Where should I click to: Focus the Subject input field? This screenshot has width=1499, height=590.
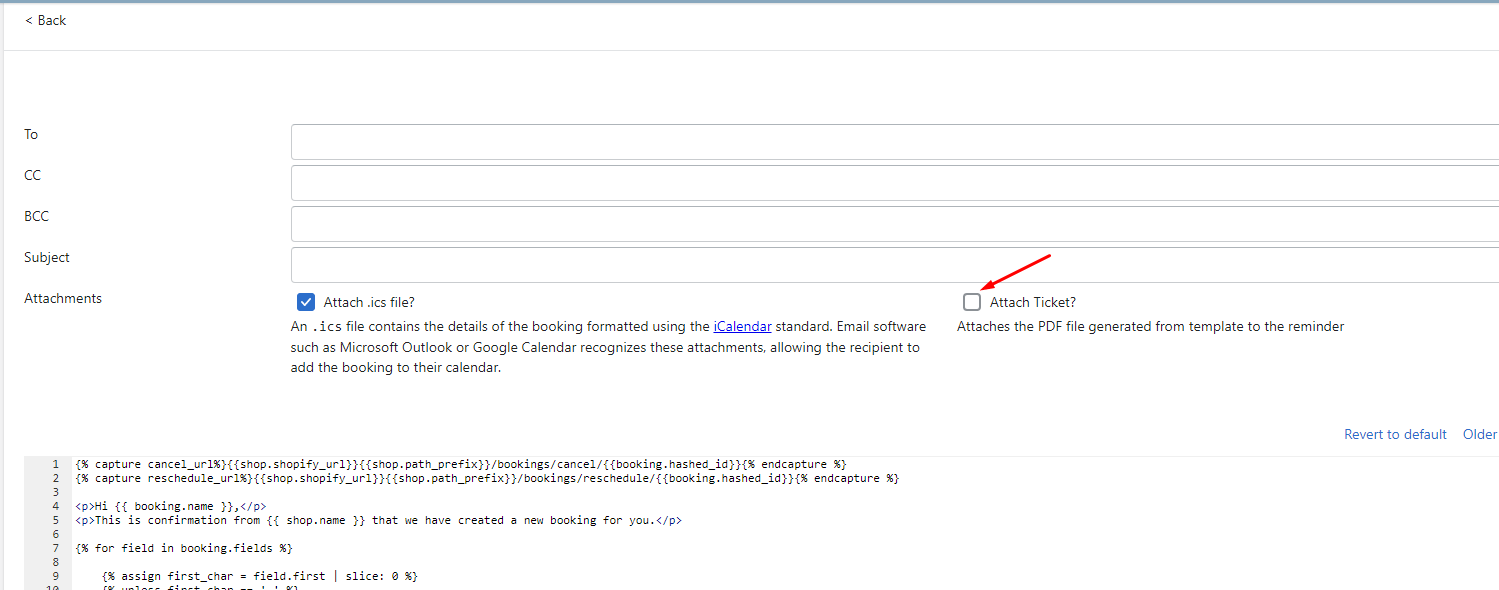point(895,265)
